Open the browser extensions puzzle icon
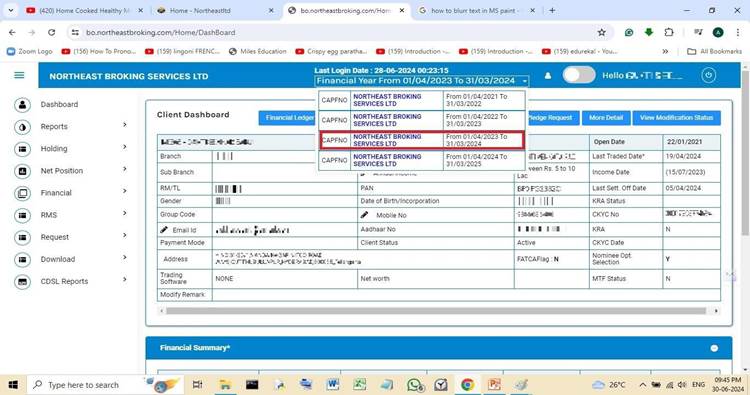 click(669, 33)
